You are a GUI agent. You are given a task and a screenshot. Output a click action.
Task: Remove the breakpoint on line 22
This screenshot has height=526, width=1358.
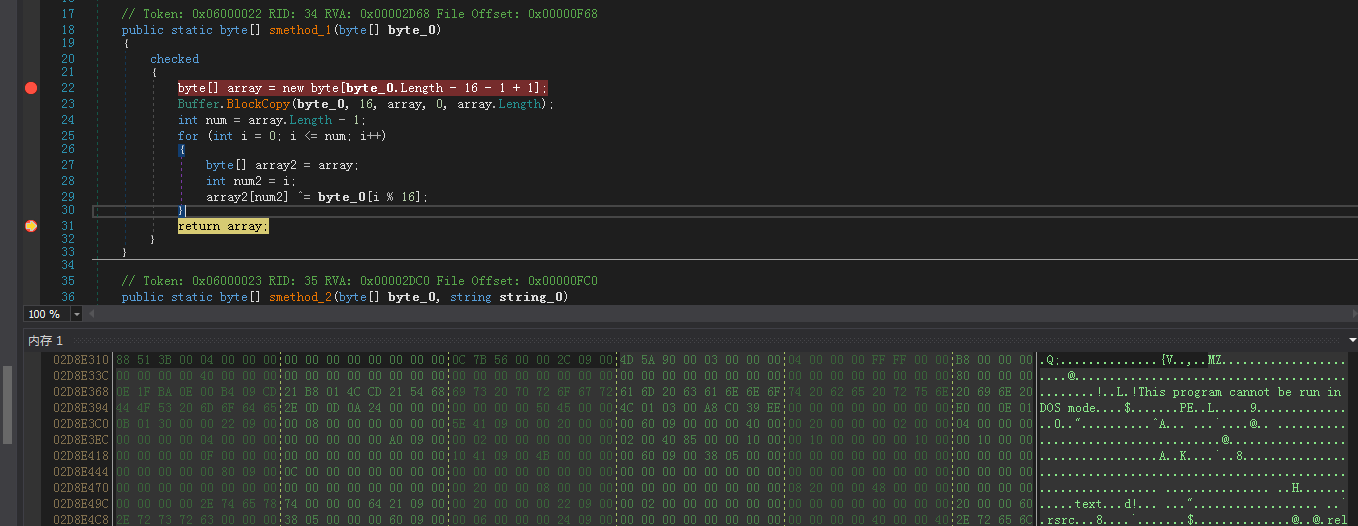(x=31, y=88)
